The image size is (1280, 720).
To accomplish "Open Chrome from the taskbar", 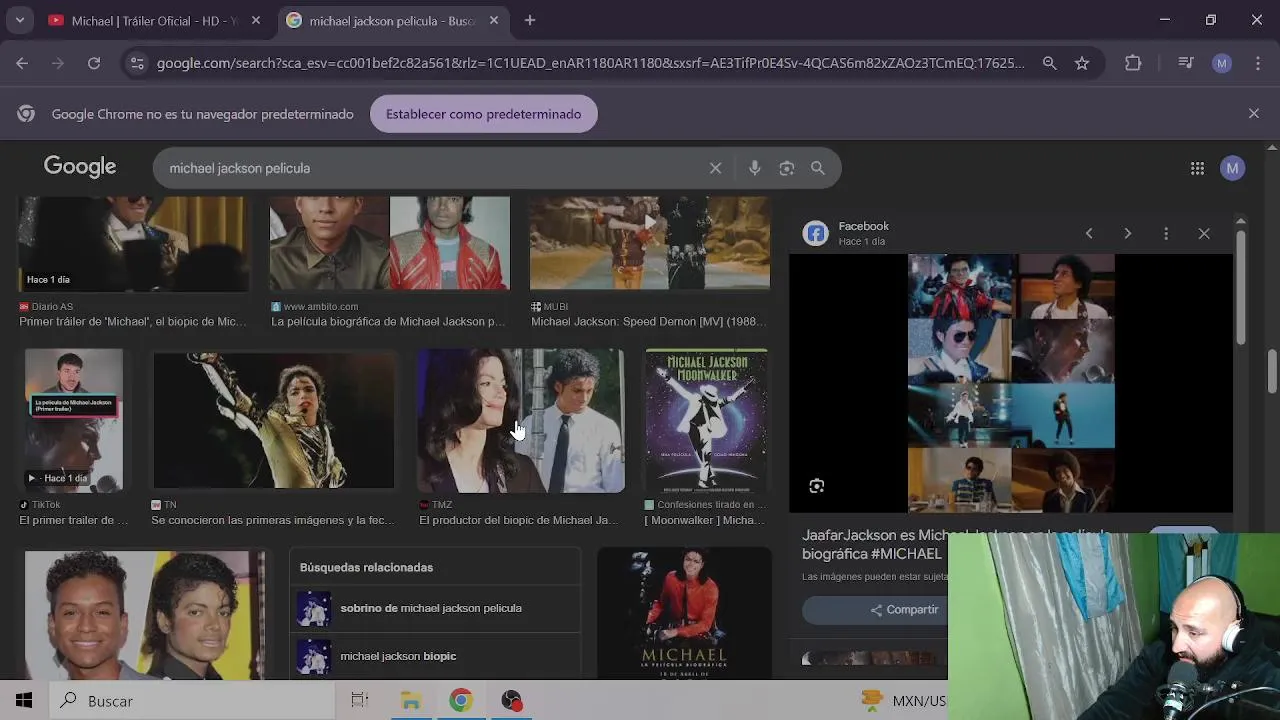I will coord(461,701).
